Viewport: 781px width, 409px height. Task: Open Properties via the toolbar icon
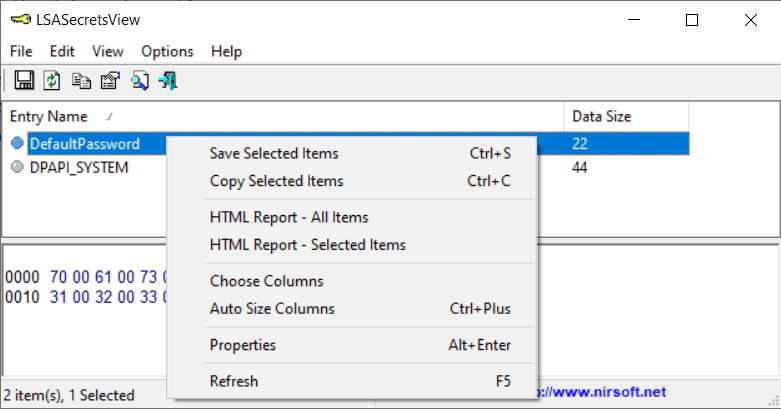pos(110,80)
